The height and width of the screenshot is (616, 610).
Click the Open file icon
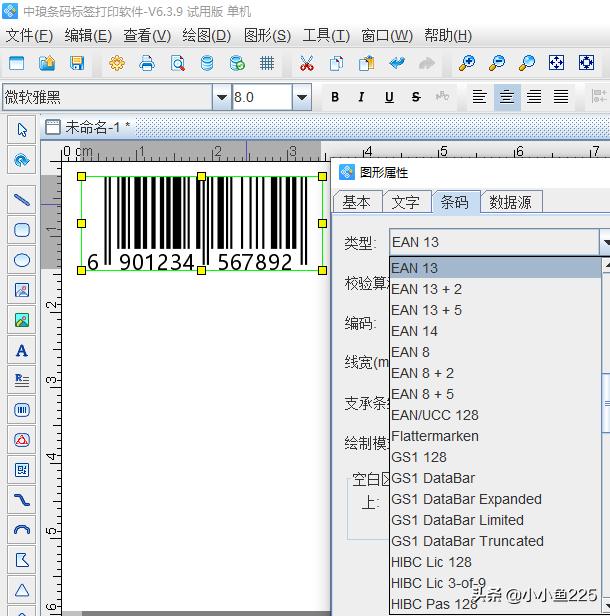pos(47,63)
